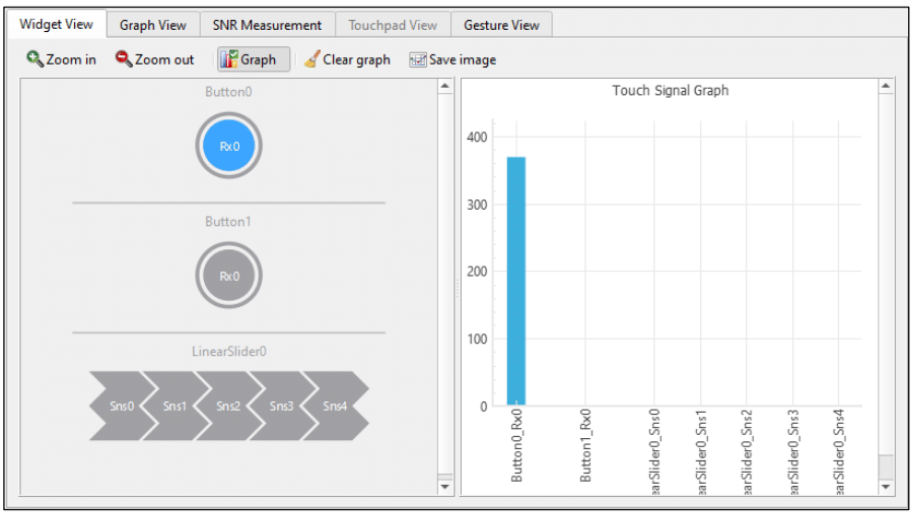Click the Save image icon
This screenshot has width=916, height=516.
point(418,60)
